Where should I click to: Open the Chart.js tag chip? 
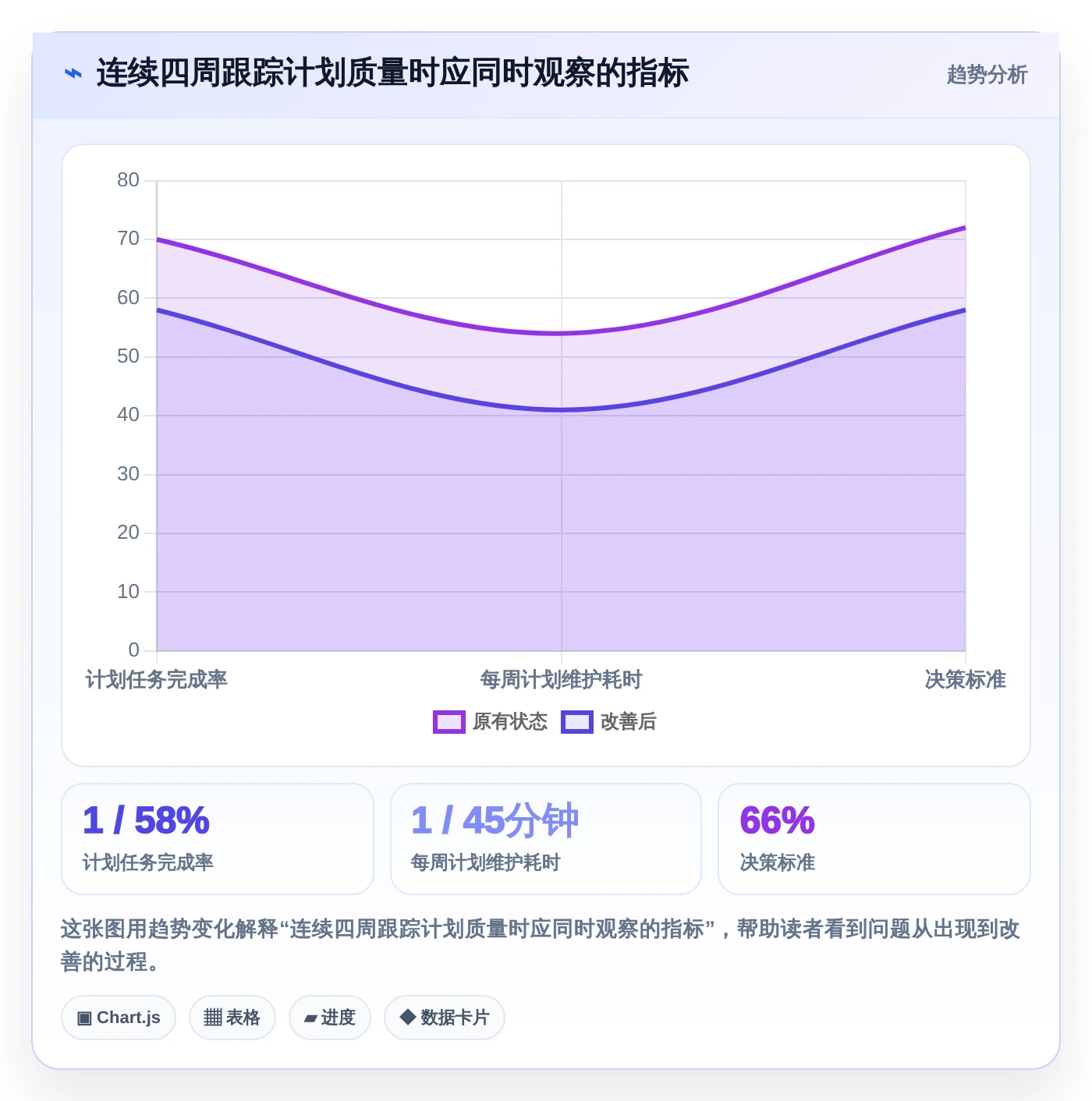pyautogui.click(x=119, y=1018)
